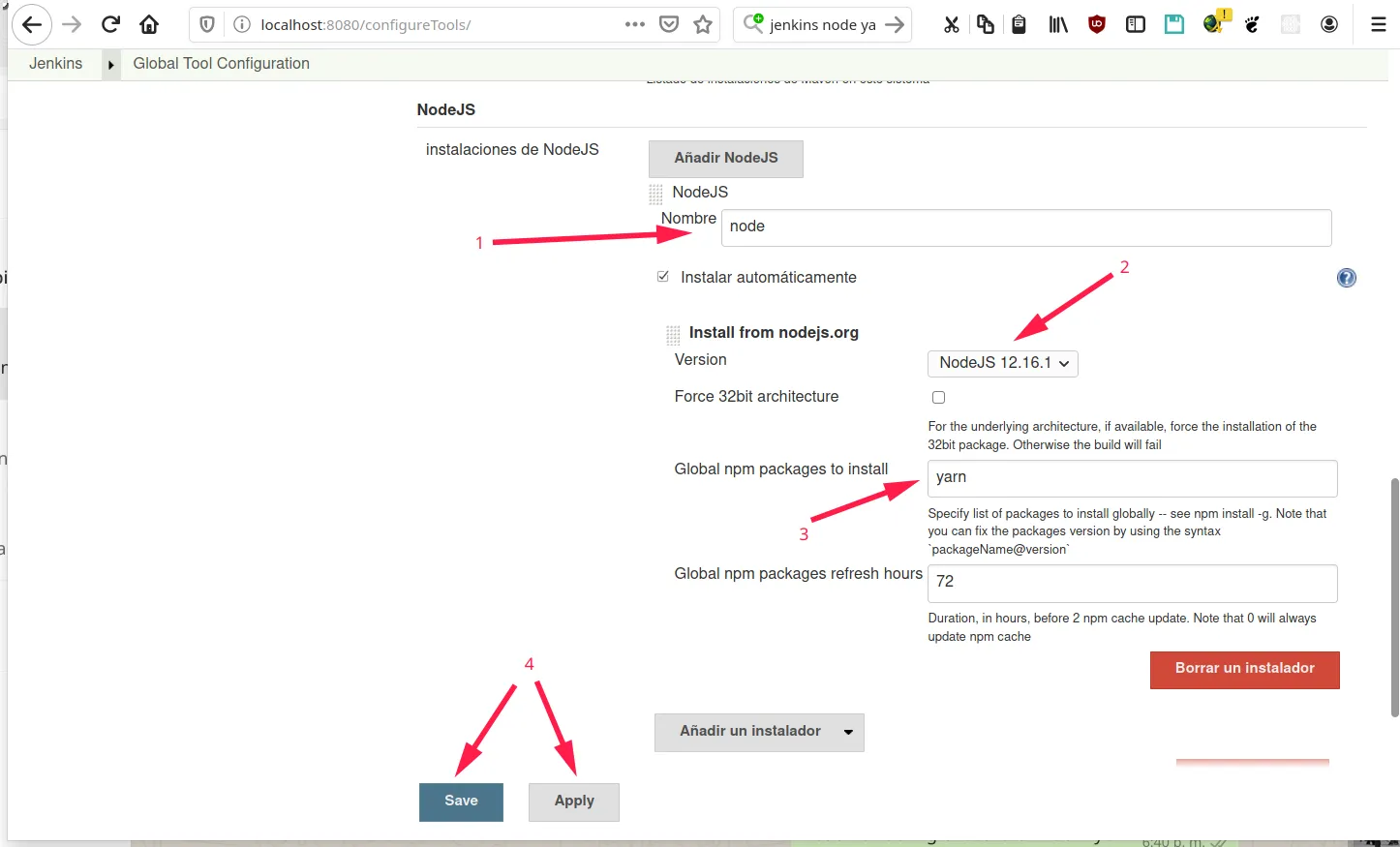1400x847 pixels.
Task: Click the scissors toolbar icon
Action: pyautogui.click(x=952, y=25)
